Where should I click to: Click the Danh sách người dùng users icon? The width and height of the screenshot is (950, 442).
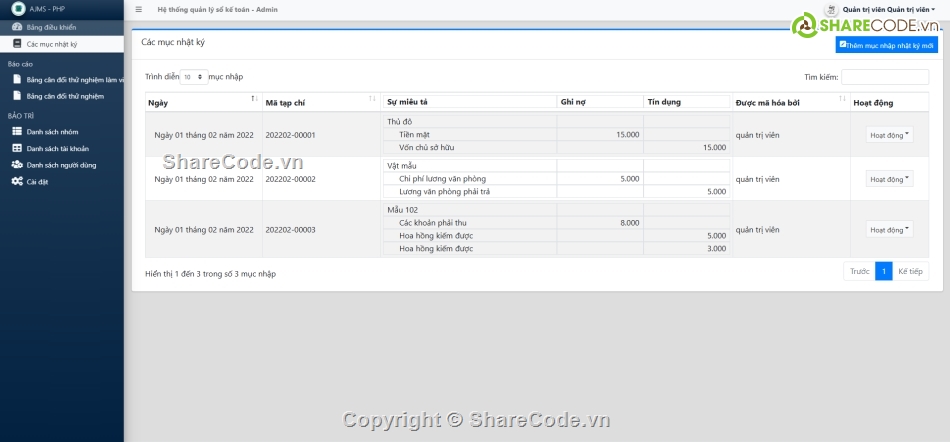17,165
